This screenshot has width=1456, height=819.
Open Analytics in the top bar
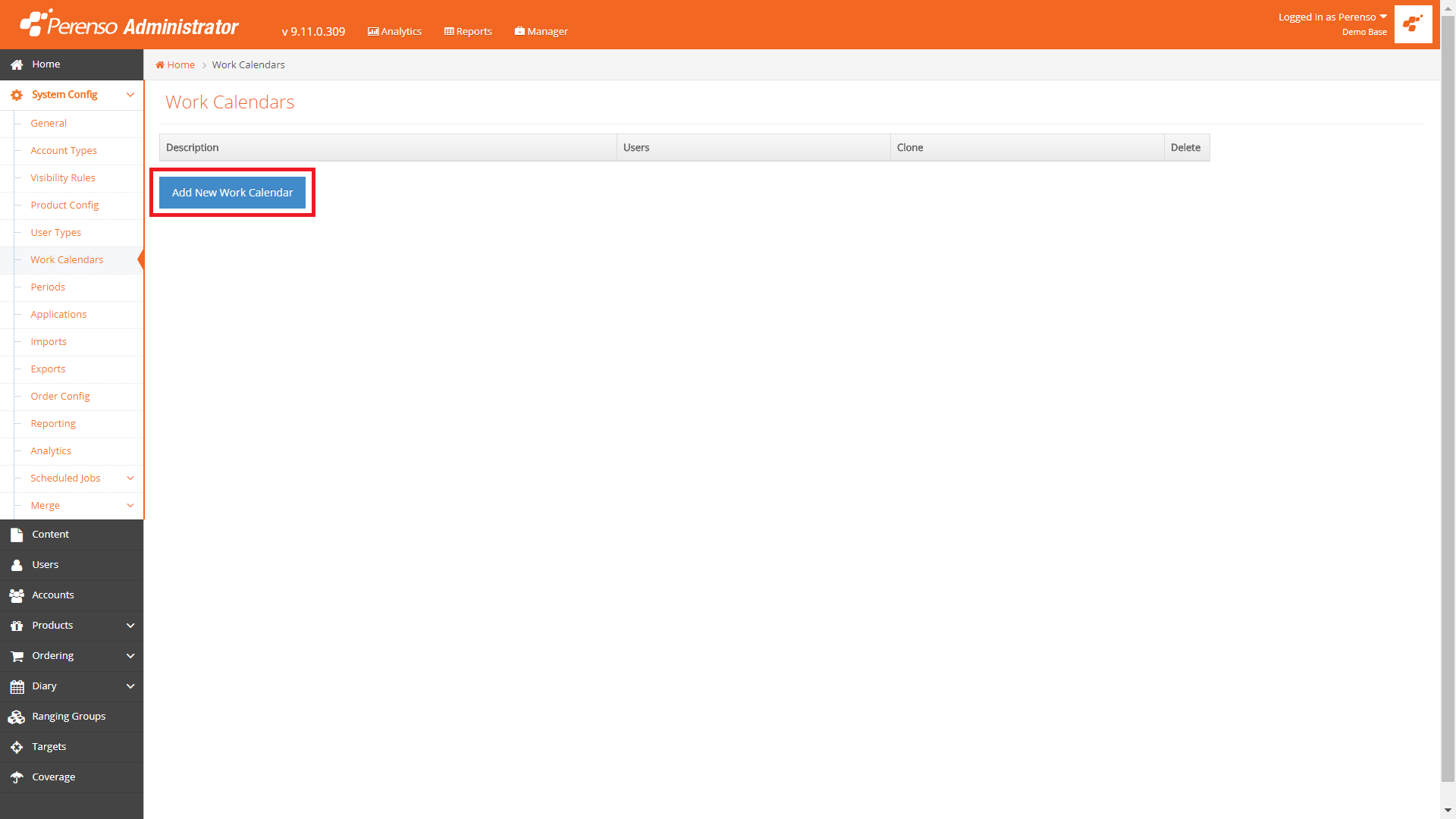click(x=394, y=31)
